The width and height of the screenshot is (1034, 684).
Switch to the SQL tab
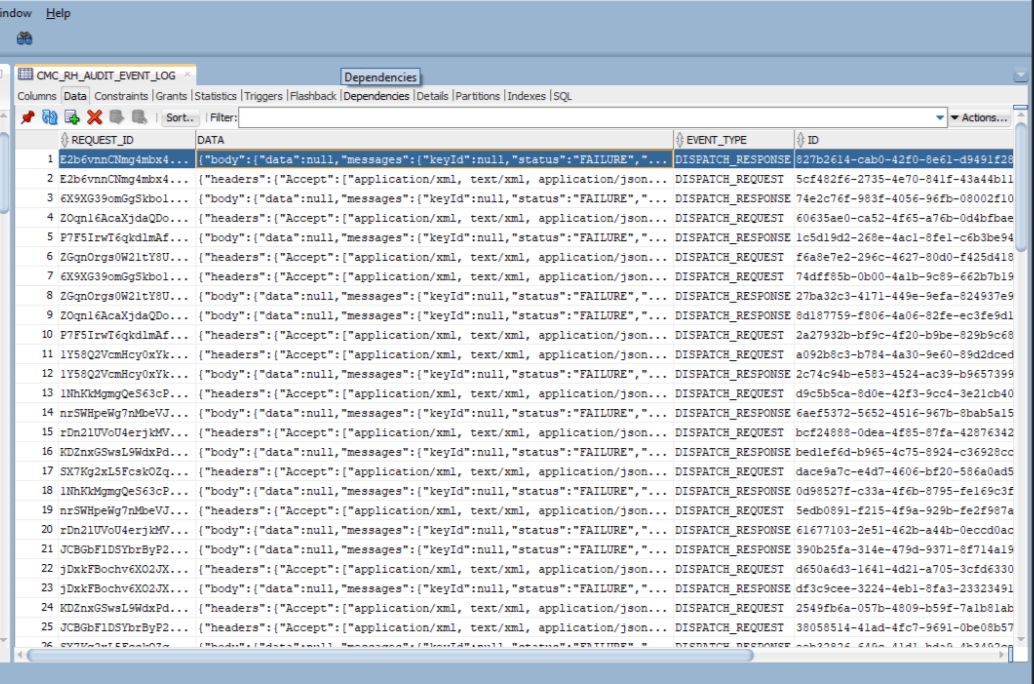[562, 96]
